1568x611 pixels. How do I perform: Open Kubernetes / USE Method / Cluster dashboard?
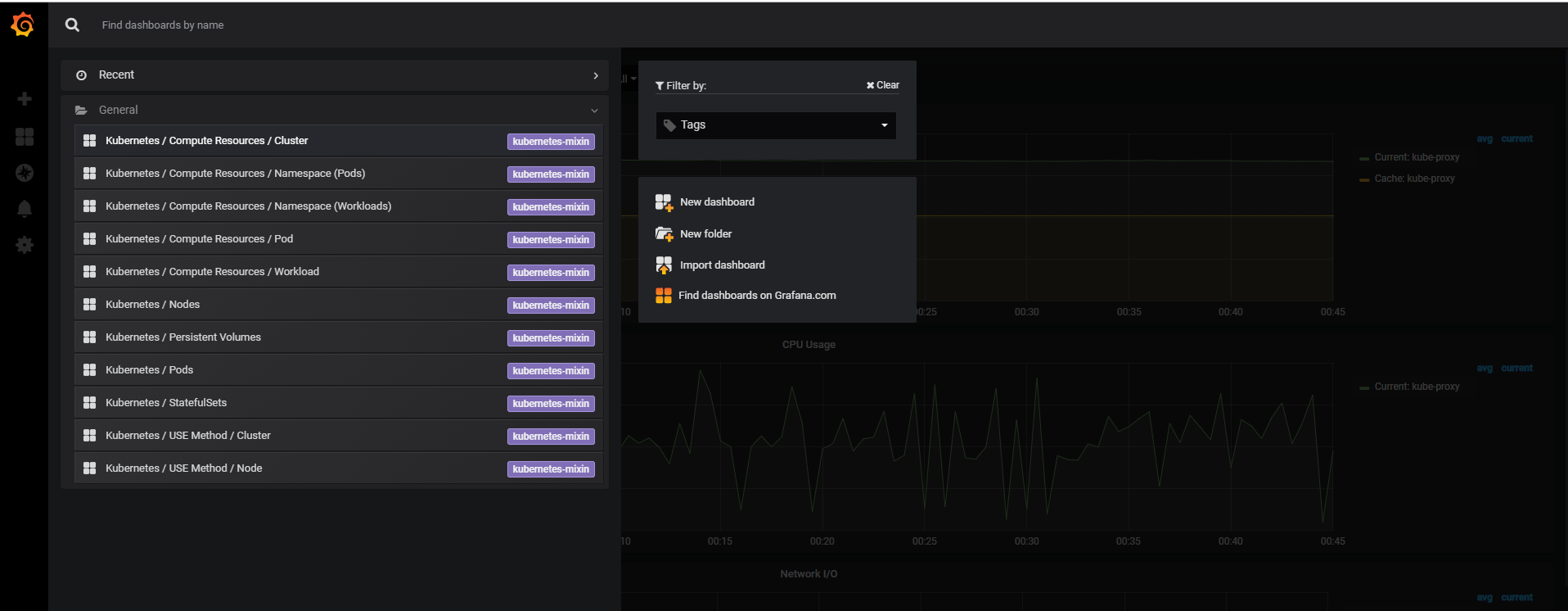point(339,436)
